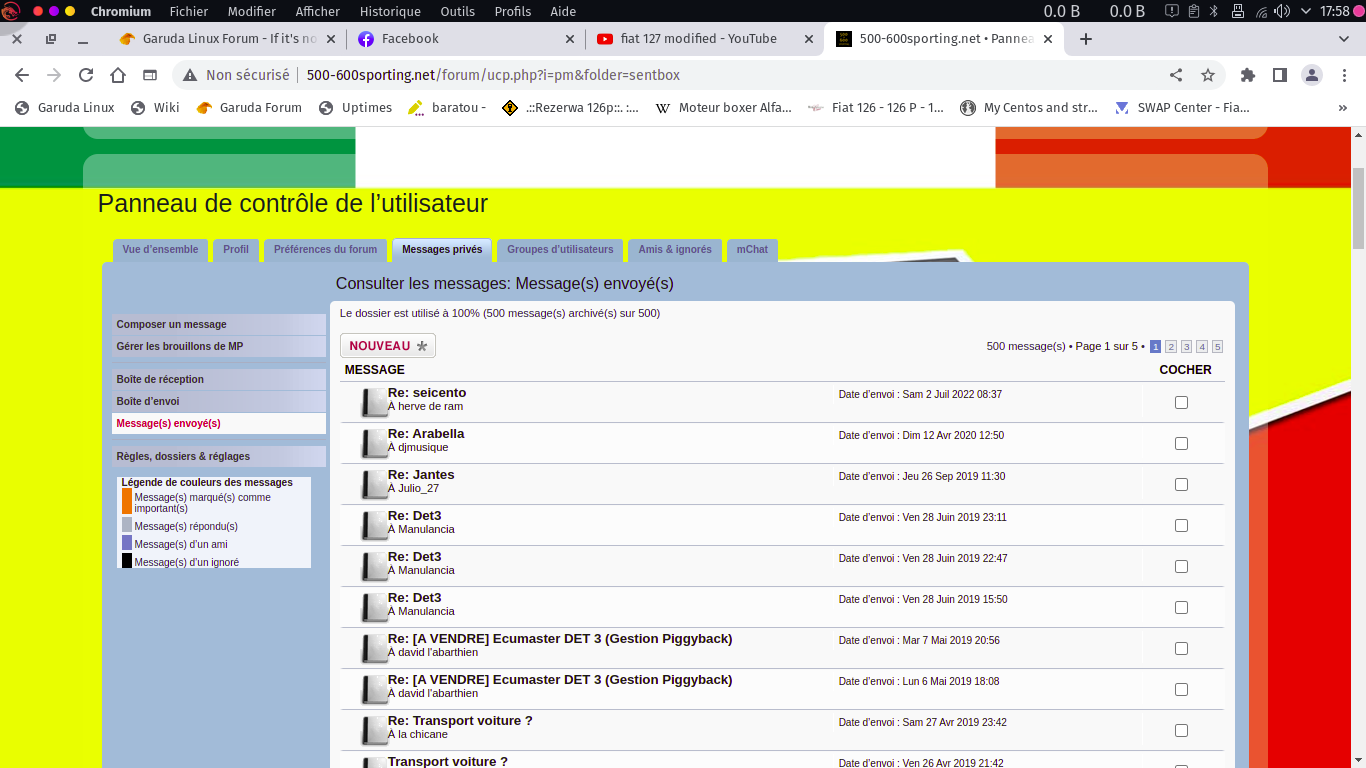Screen dimensions: 1366x768
Task: Show more bookmarks with the chevron
Action: tap(1342, 108)
